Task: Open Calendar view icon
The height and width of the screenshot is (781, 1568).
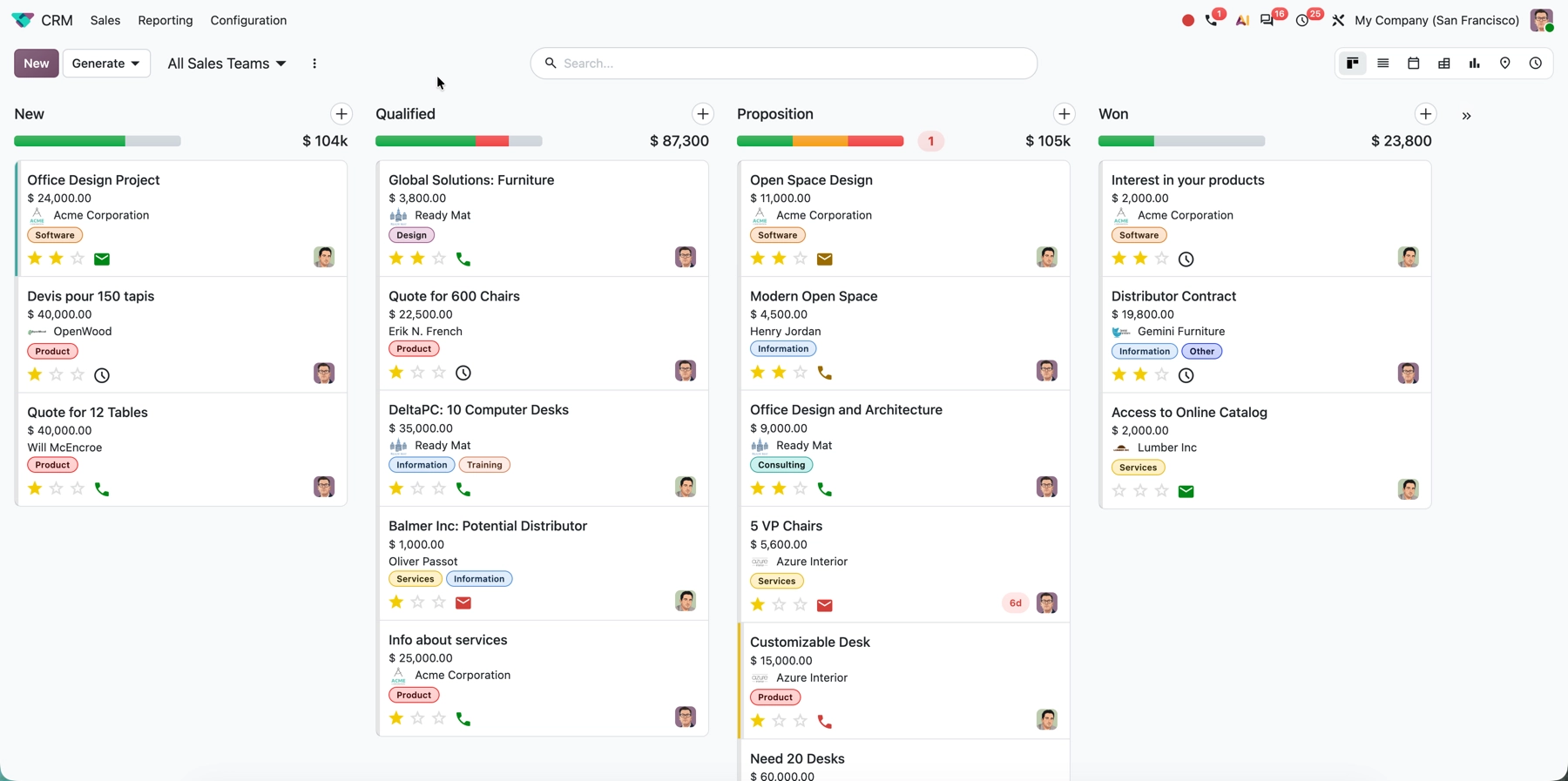Action: [x=1414, y=64]
